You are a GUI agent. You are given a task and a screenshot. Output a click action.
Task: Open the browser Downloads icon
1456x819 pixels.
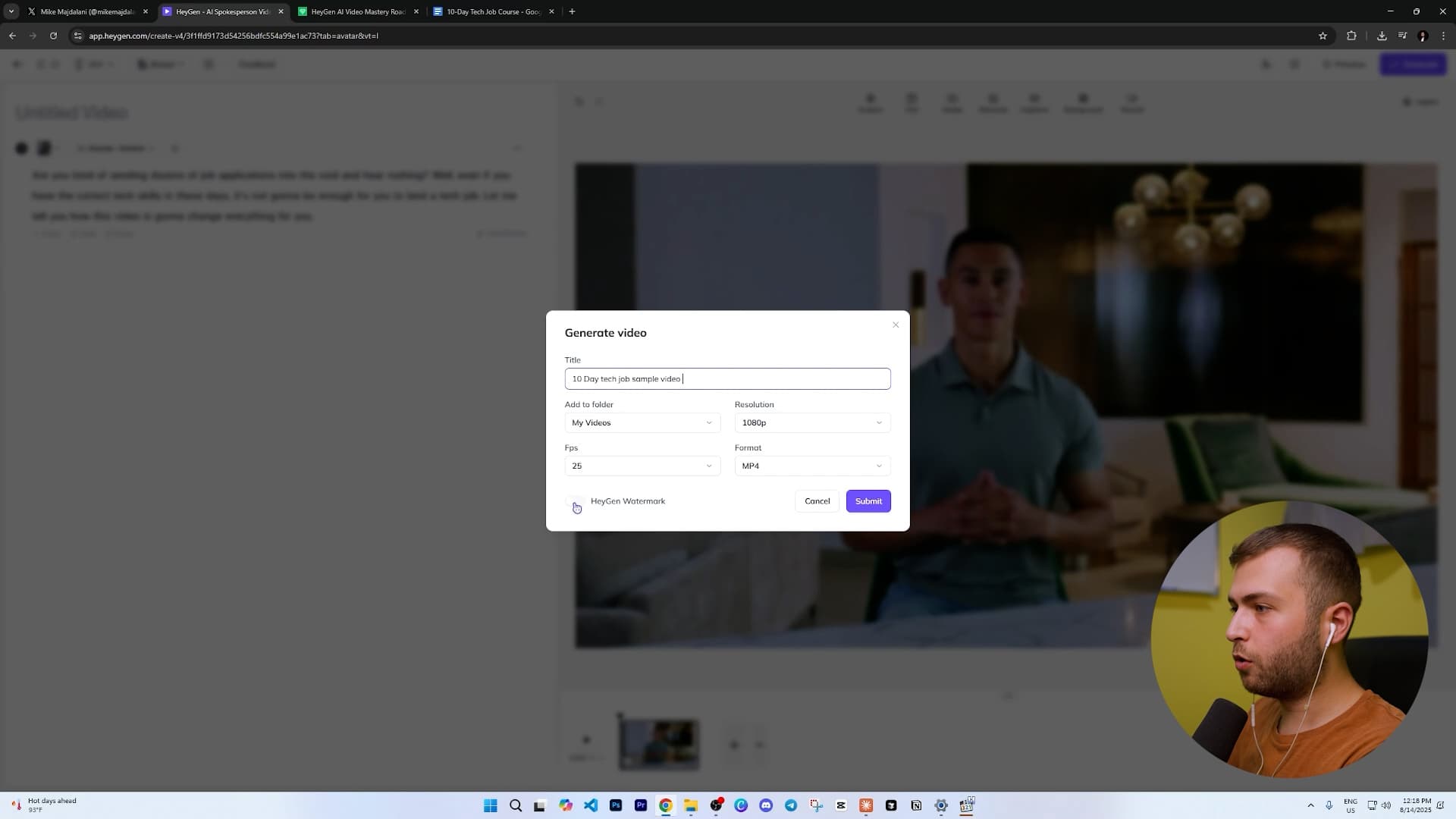1382,36
